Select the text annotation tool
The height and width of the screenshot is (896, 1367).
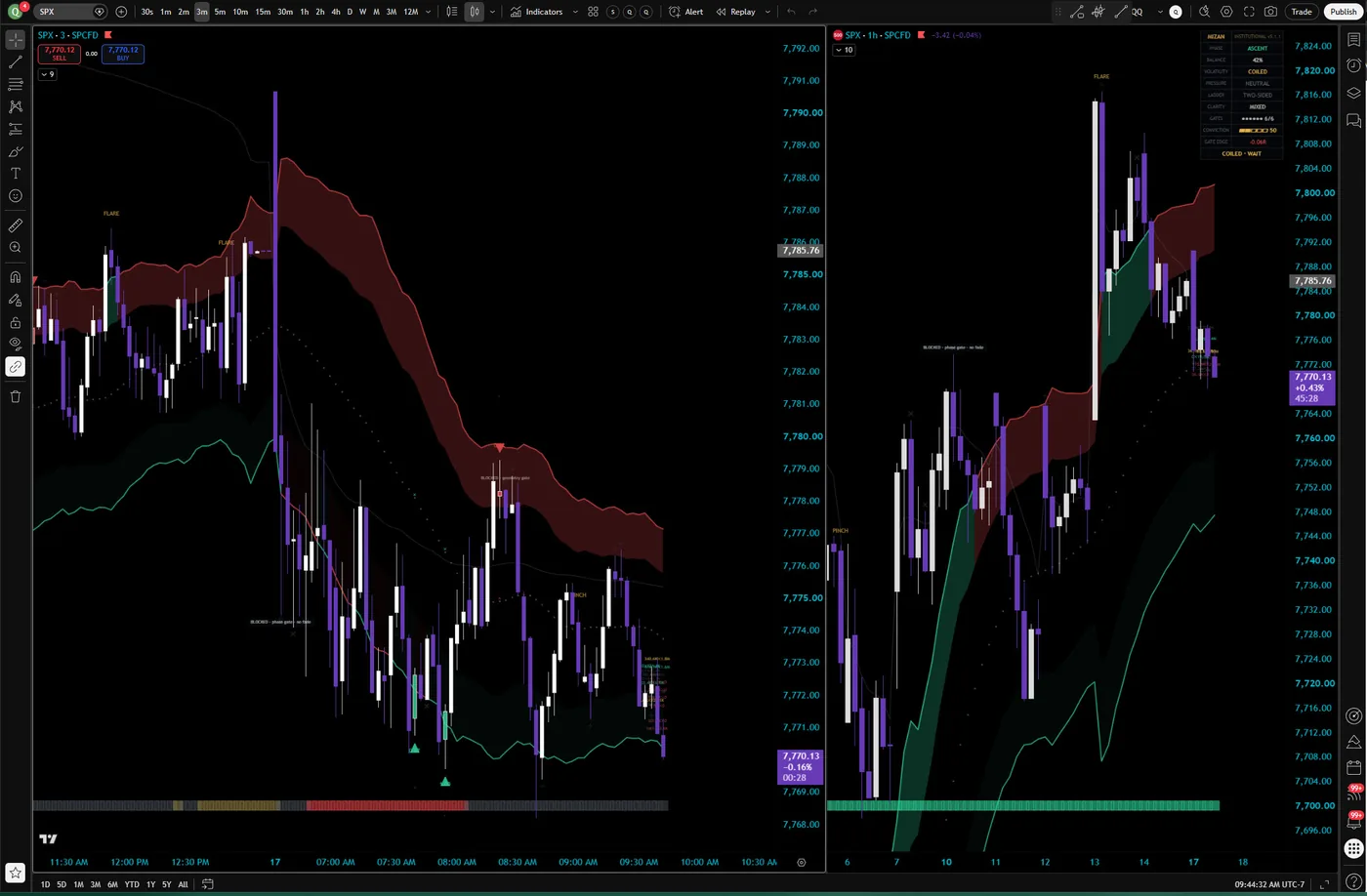pos(16,174)
